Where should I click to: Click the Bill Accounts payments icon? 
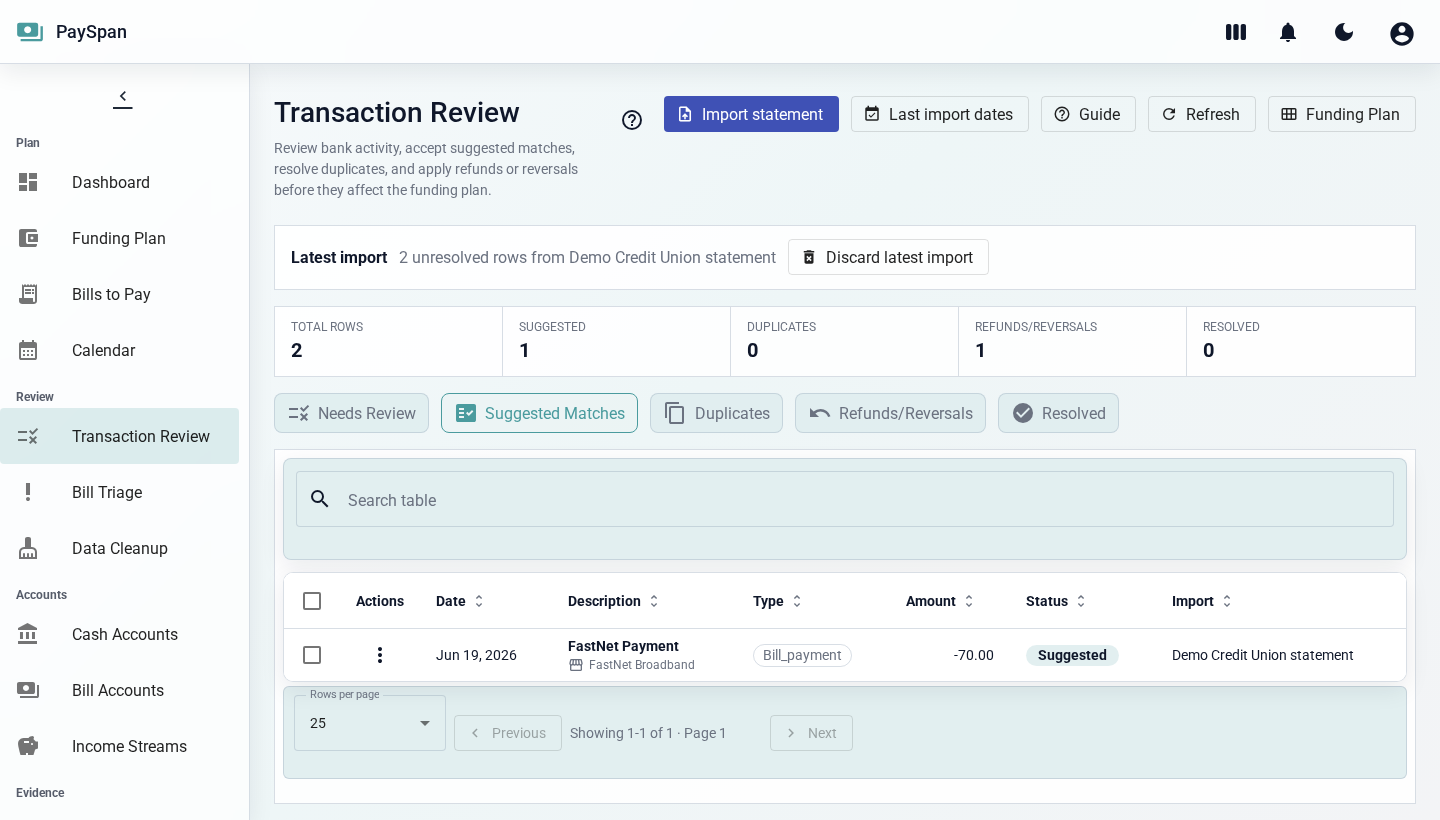28,690
